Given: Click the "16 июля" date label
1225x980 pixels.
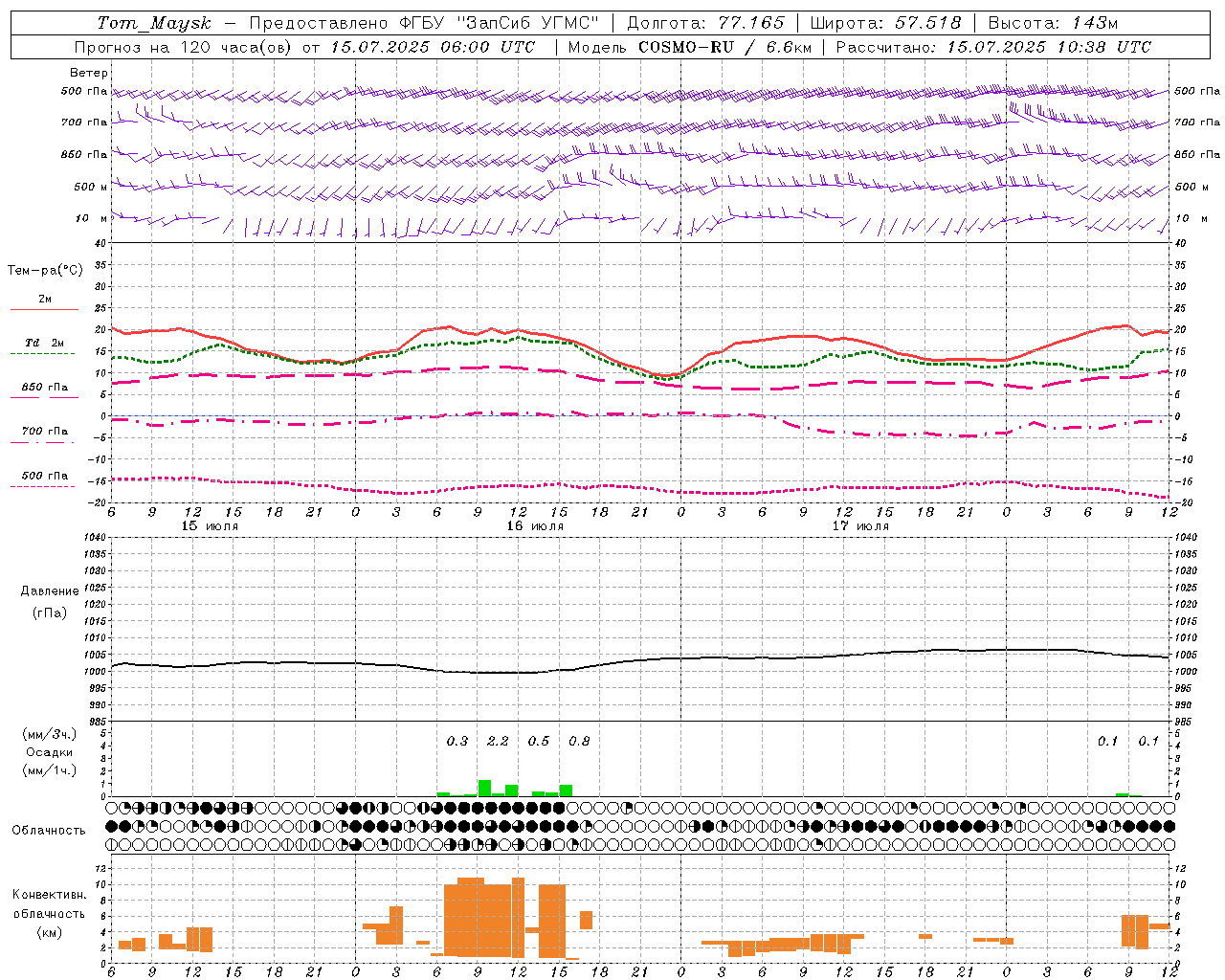Looking at the screenshot, I should point(535,526).
